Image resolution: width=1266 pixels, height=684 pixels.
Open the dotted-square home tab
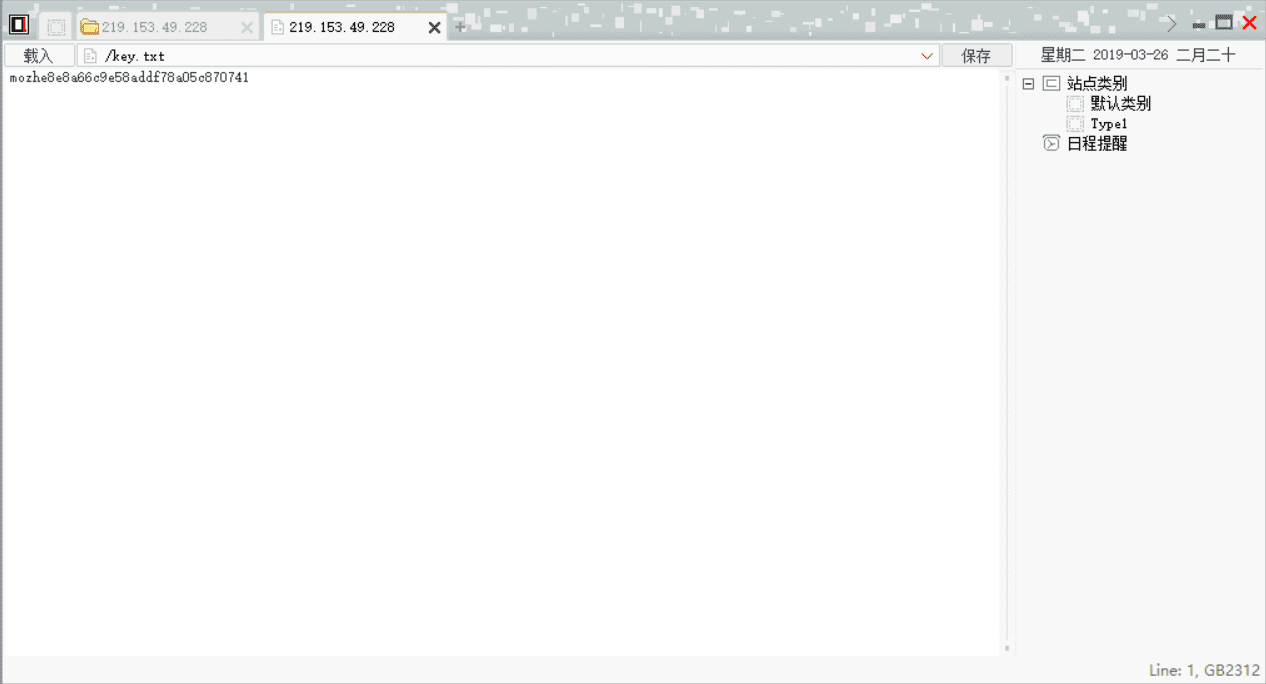point(57,27)
